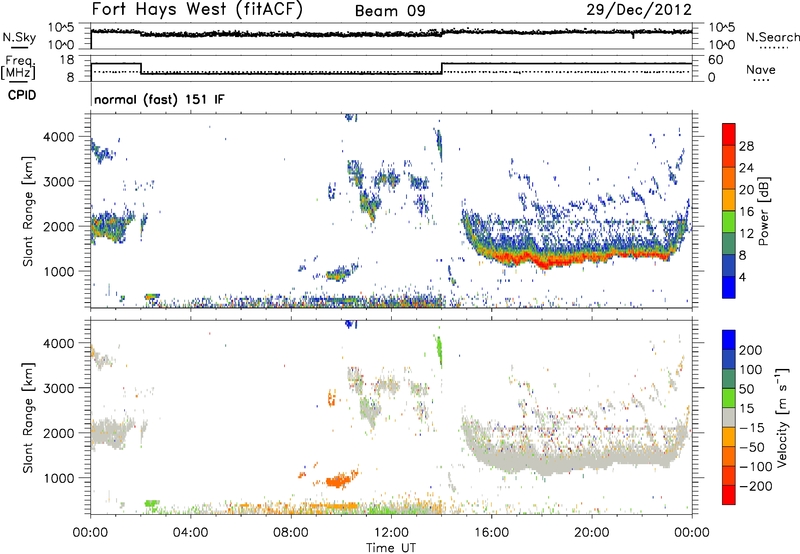Click the '16:00' time tick label
The image size is (800, 554).
(491, 533)
